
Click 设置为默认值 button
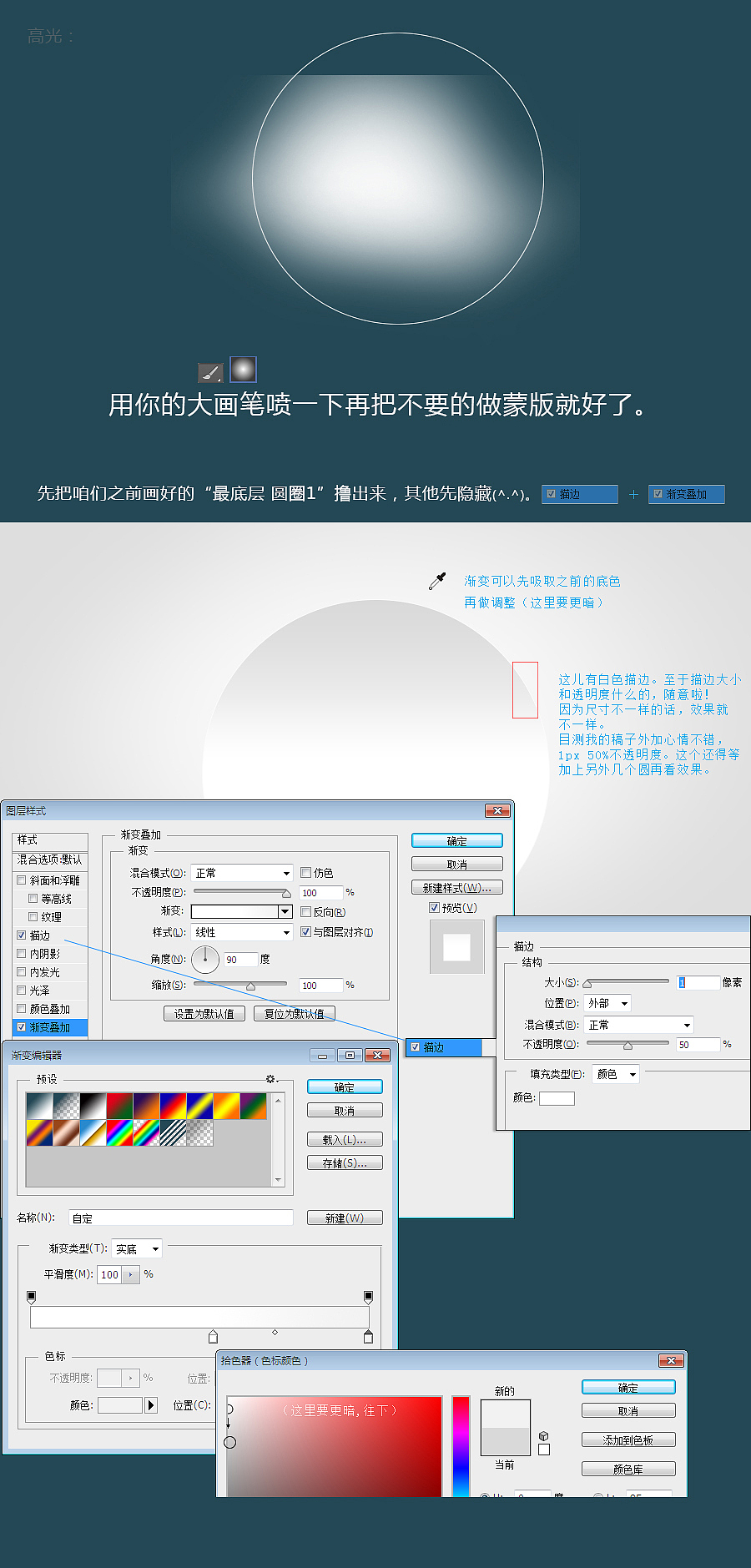pos(204,1014)
